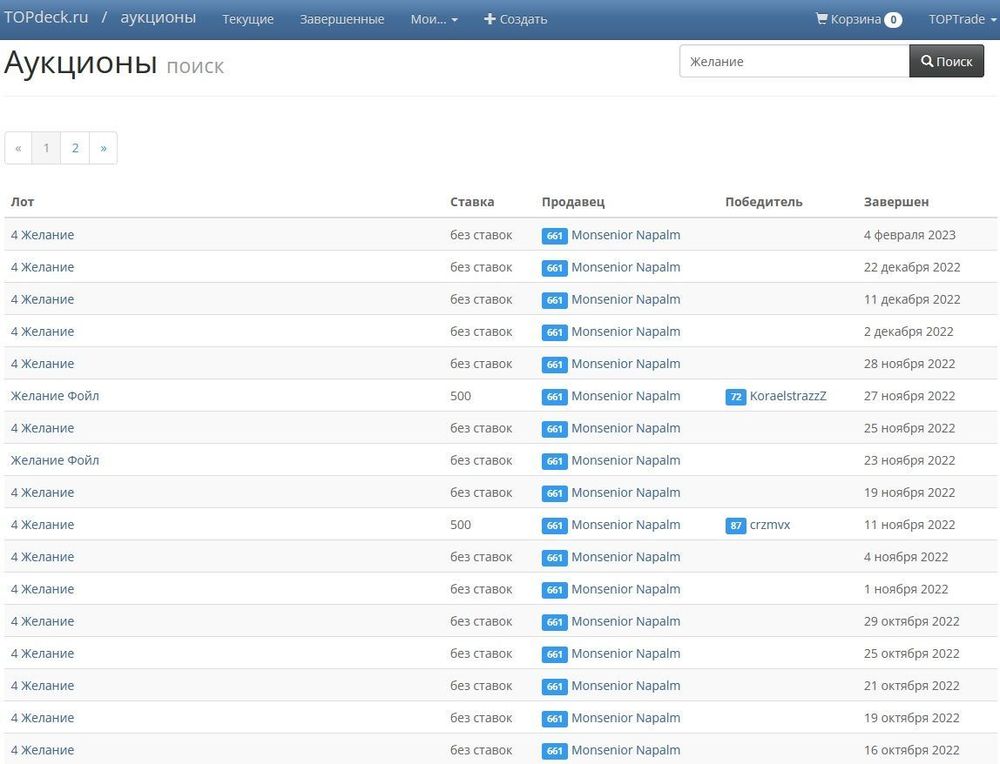
Task: Open page 2 of results
Action: [x=75, y=148]
